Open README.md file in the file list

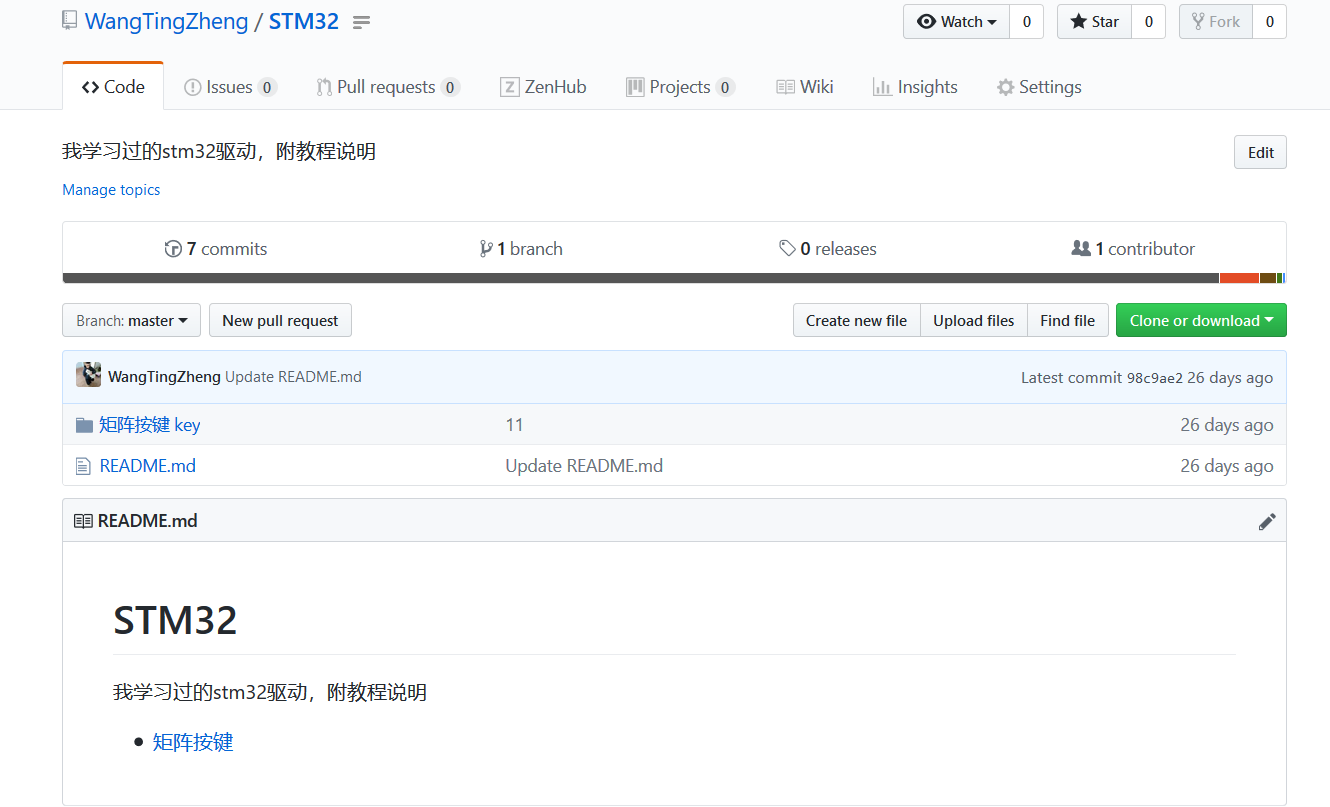148,466
